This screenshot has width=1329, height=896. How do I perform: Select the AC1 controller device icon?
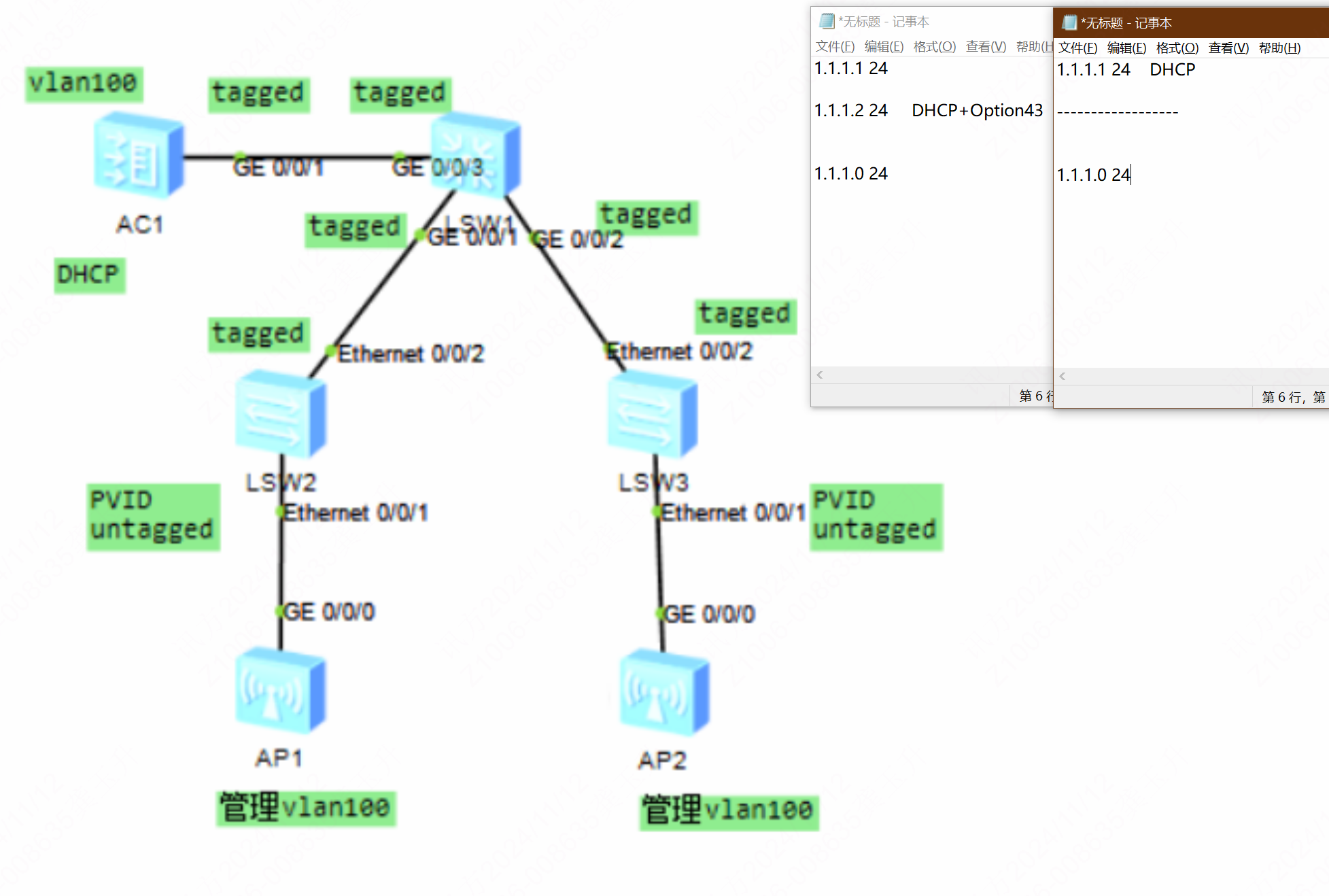coord(139,155)
